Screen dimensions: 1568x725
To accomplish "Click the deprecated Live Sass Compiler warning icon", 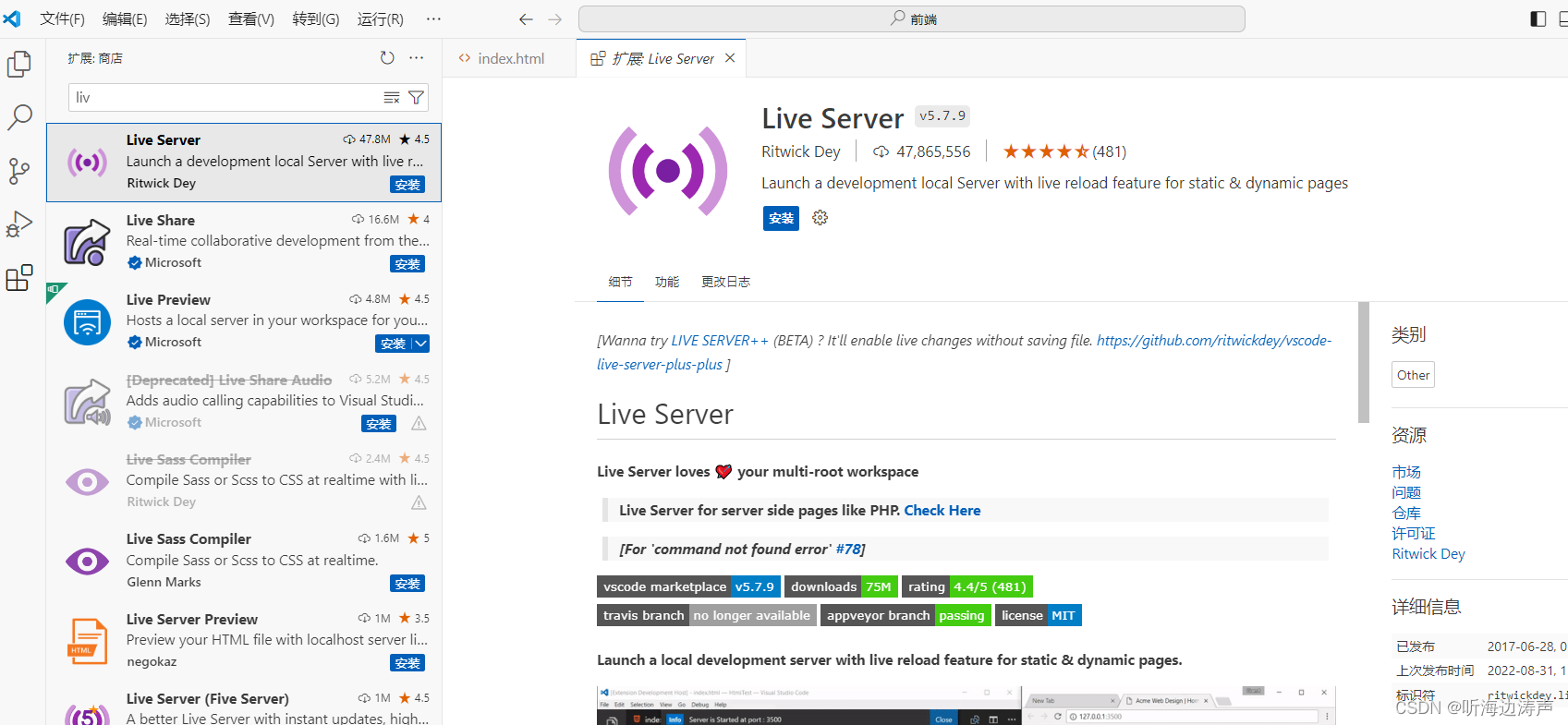I will pyautogui.click(x=419, y=502).
